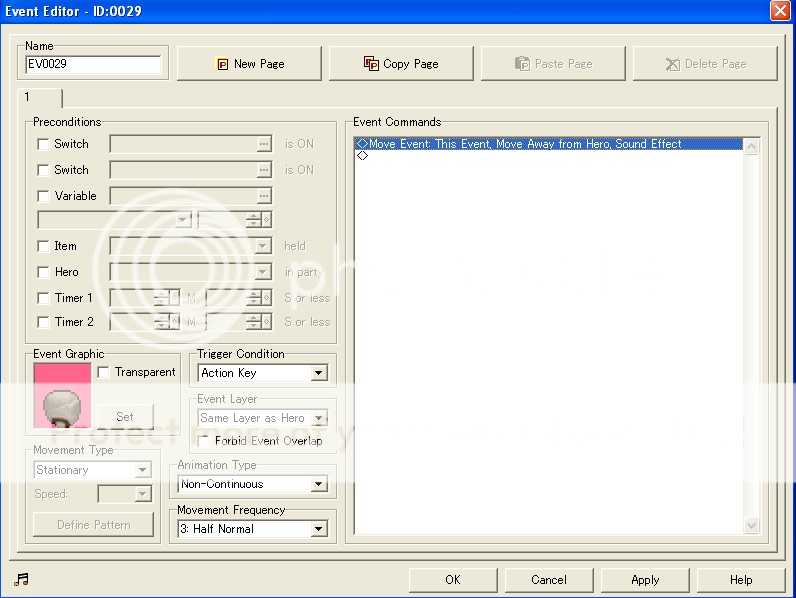Image resolution: width=796 pixels, height=598 pixels.
Task: Enable the first Switch precondition checkbox
Action: click(43, 144)
